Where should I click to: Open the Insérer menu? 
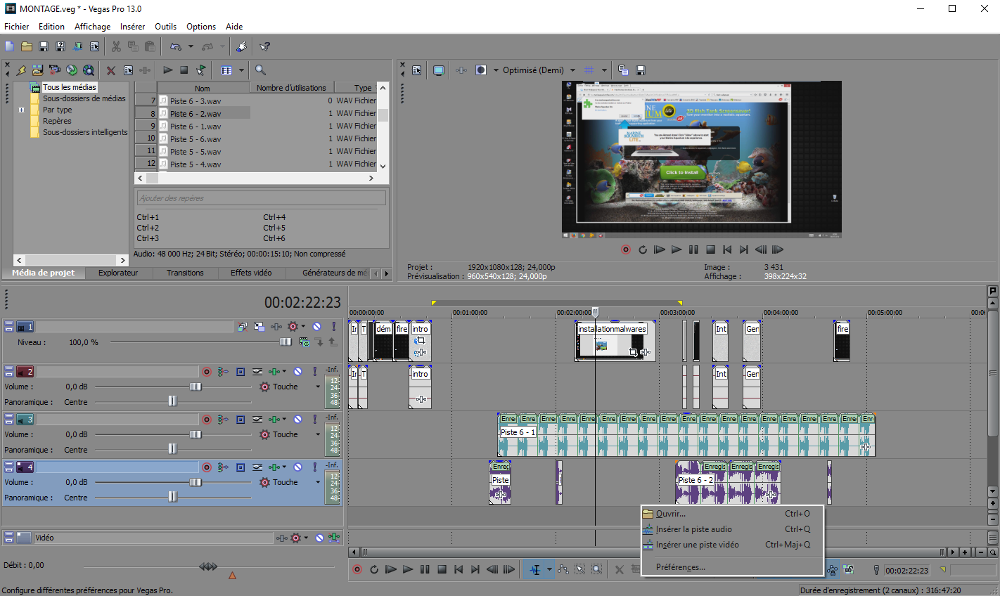tap(133, 26)
